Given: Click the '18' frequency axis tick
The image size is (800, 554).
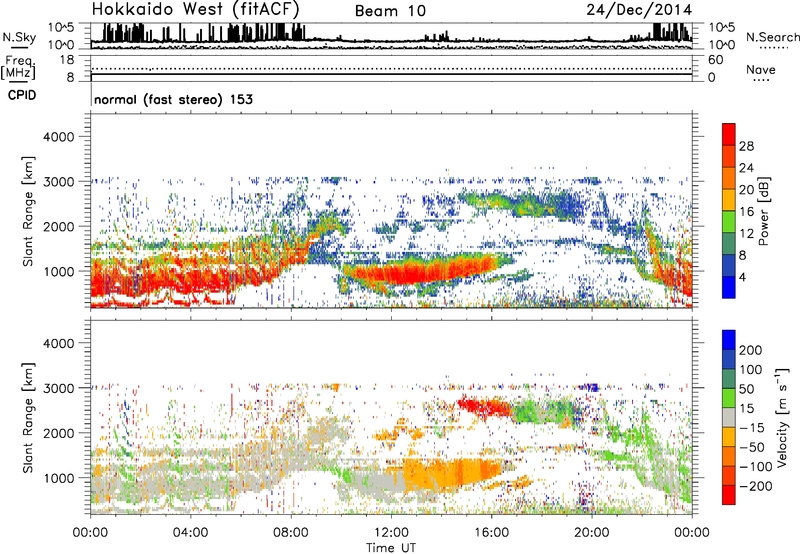Looking at the screenshot, I should coord(67,60).
